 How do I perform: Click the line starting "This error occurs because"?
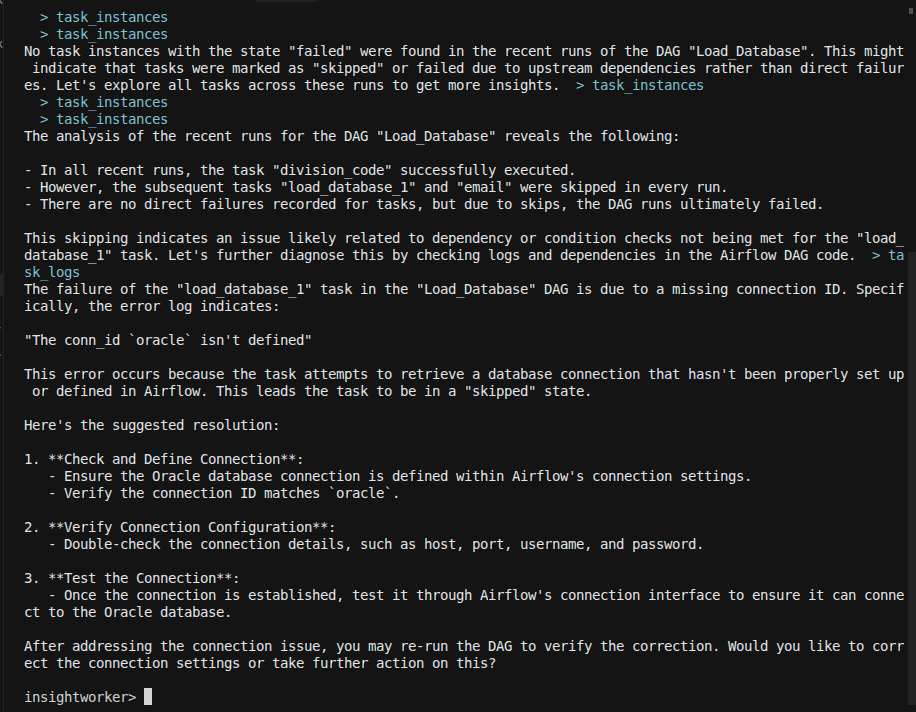point(464,374)
